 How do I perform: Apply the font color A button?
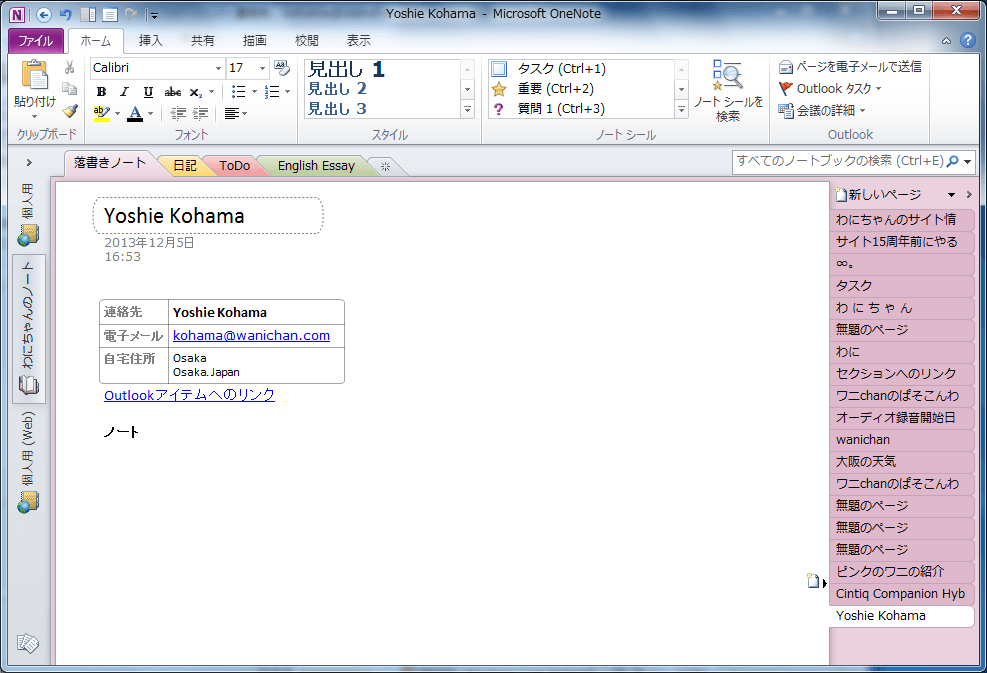click(135, 113)
